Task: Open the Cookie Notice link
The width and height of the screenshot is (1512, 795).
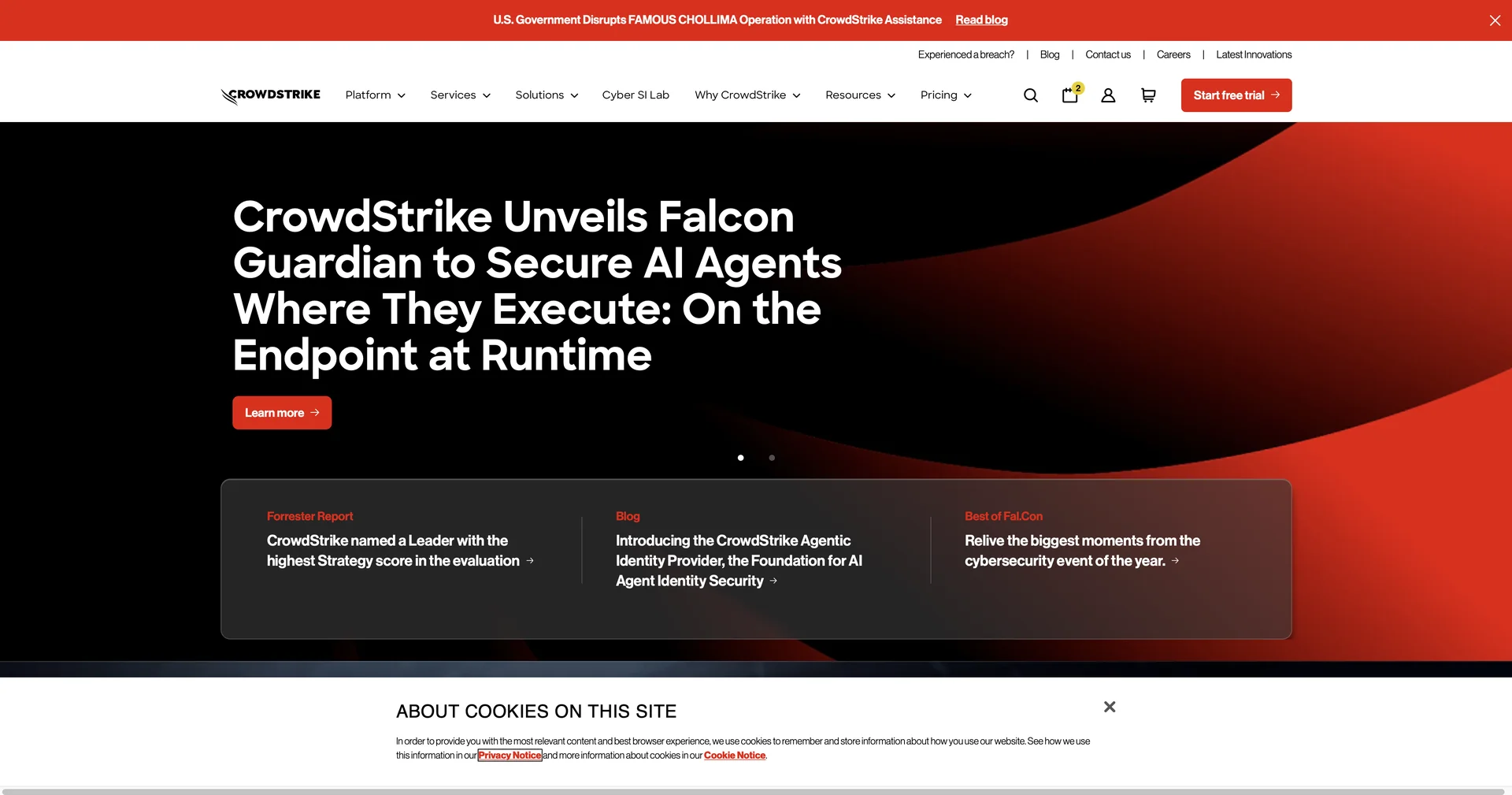Action: pos(734,756)
